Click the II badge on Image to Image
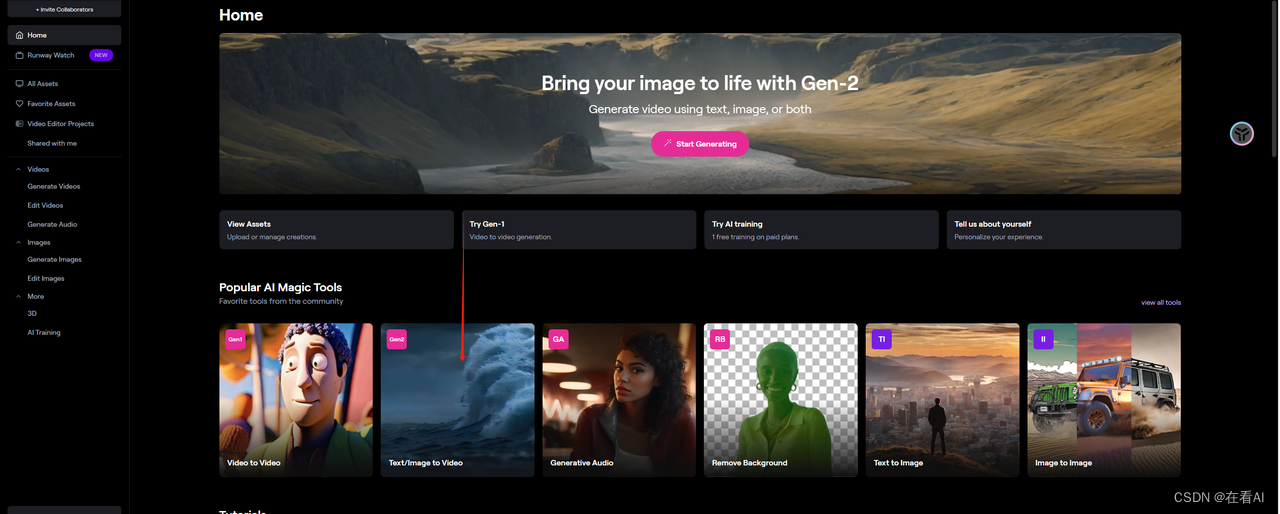The width and height of the screenshot is (1280, 514). 1043,339
